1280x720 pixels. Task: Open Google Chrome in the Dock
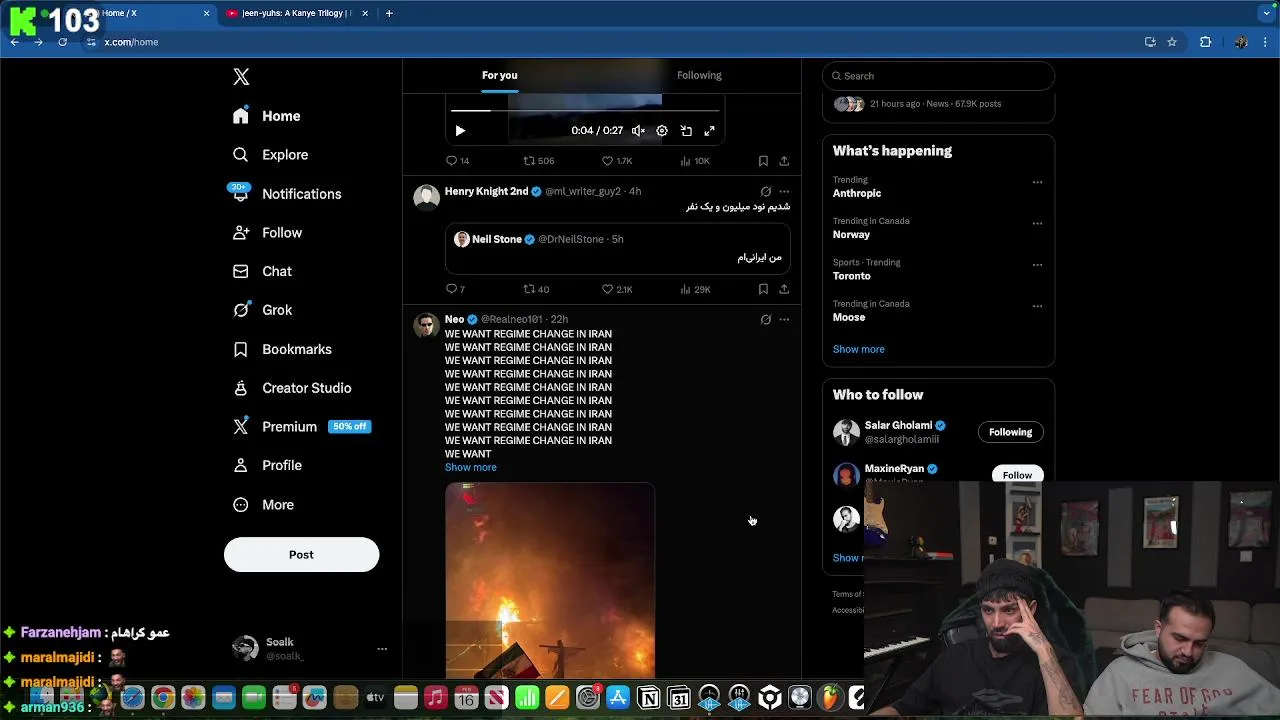coord(163,698)
